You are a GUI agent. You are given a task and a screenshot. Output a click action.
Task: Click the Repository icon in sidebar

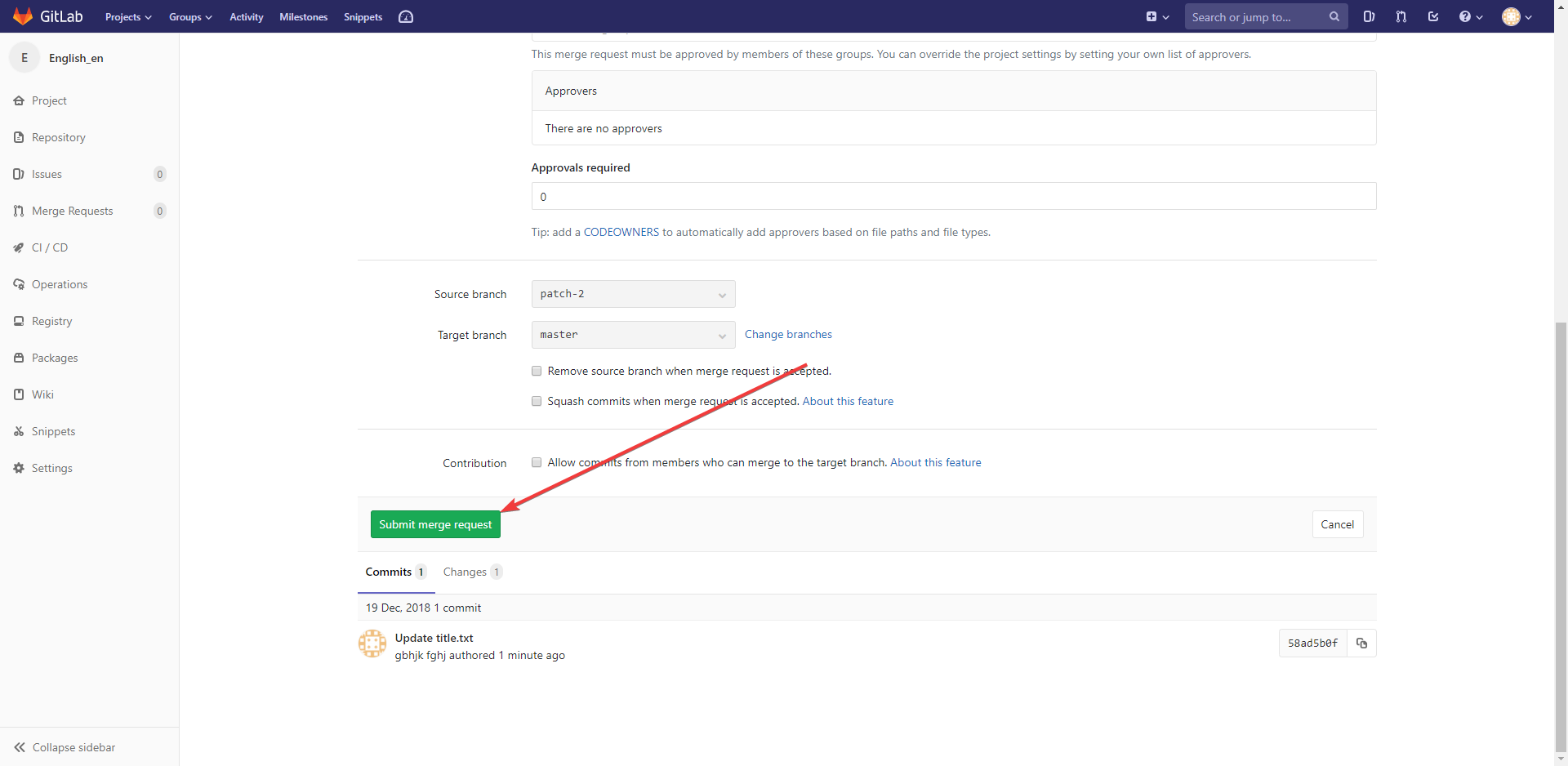(19, 137)
